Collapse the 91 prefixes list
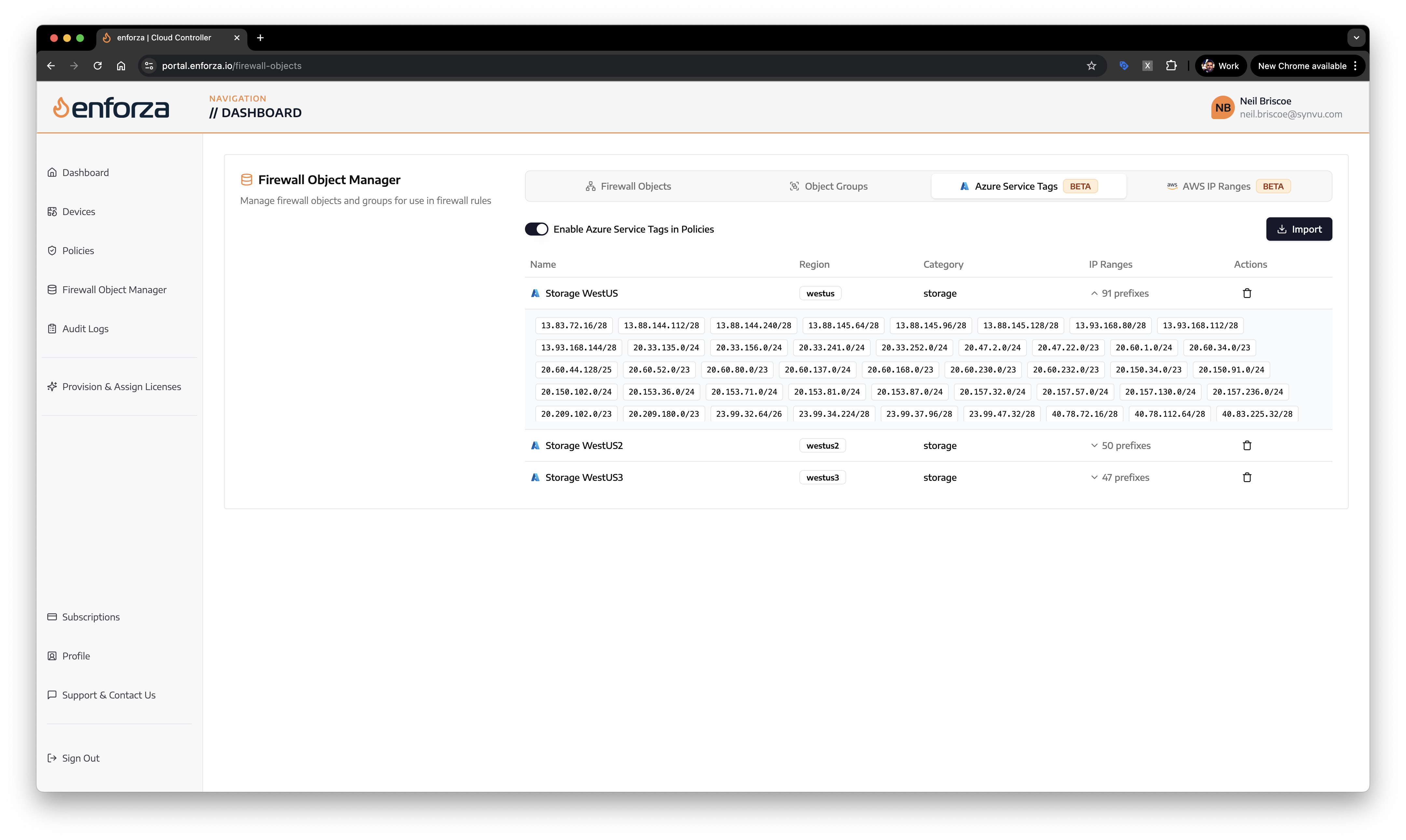 tap(1119, 293)
